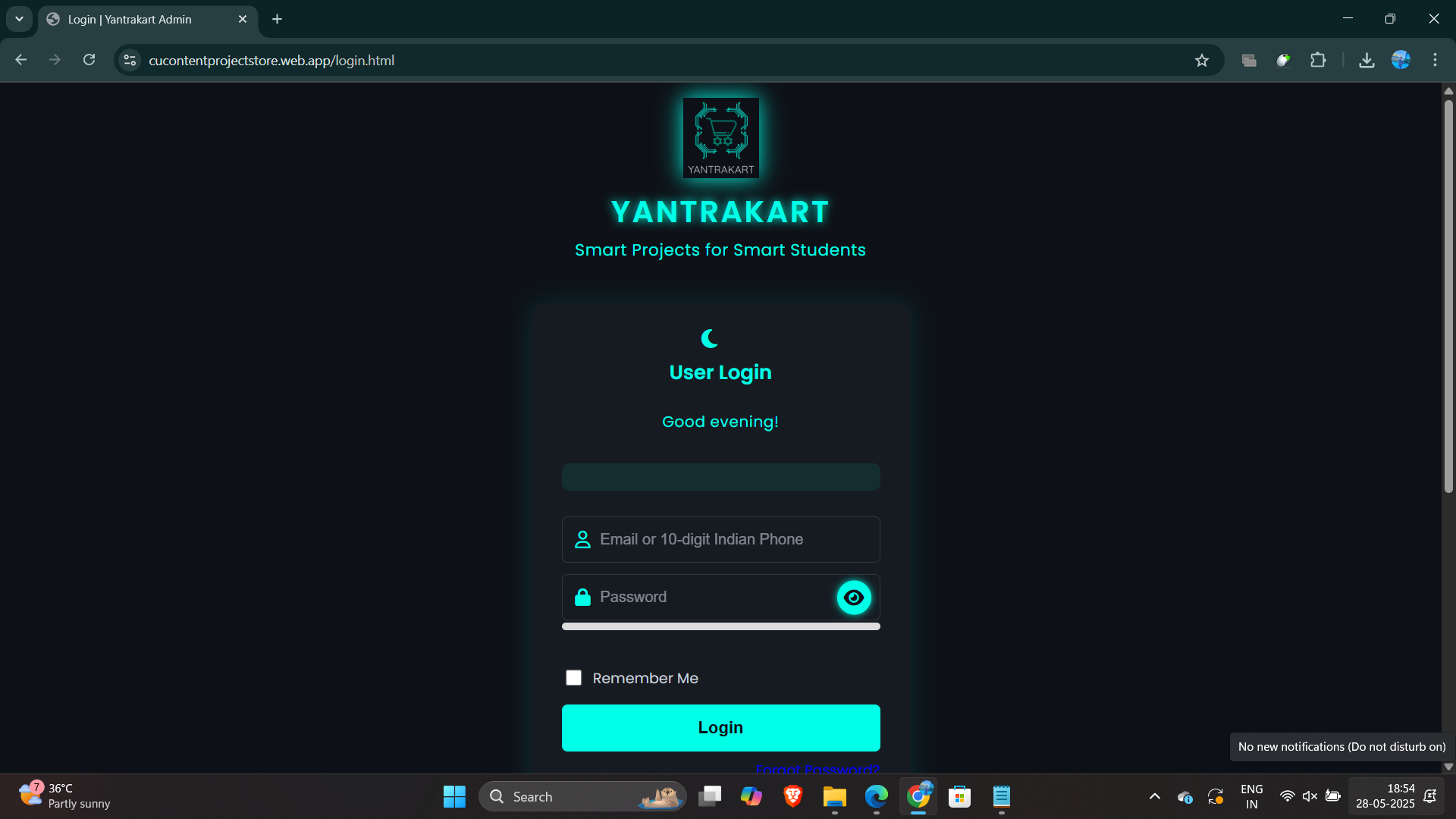Show hidden system tray icons chevron
1456x819 pixels.
(1154, 796)
